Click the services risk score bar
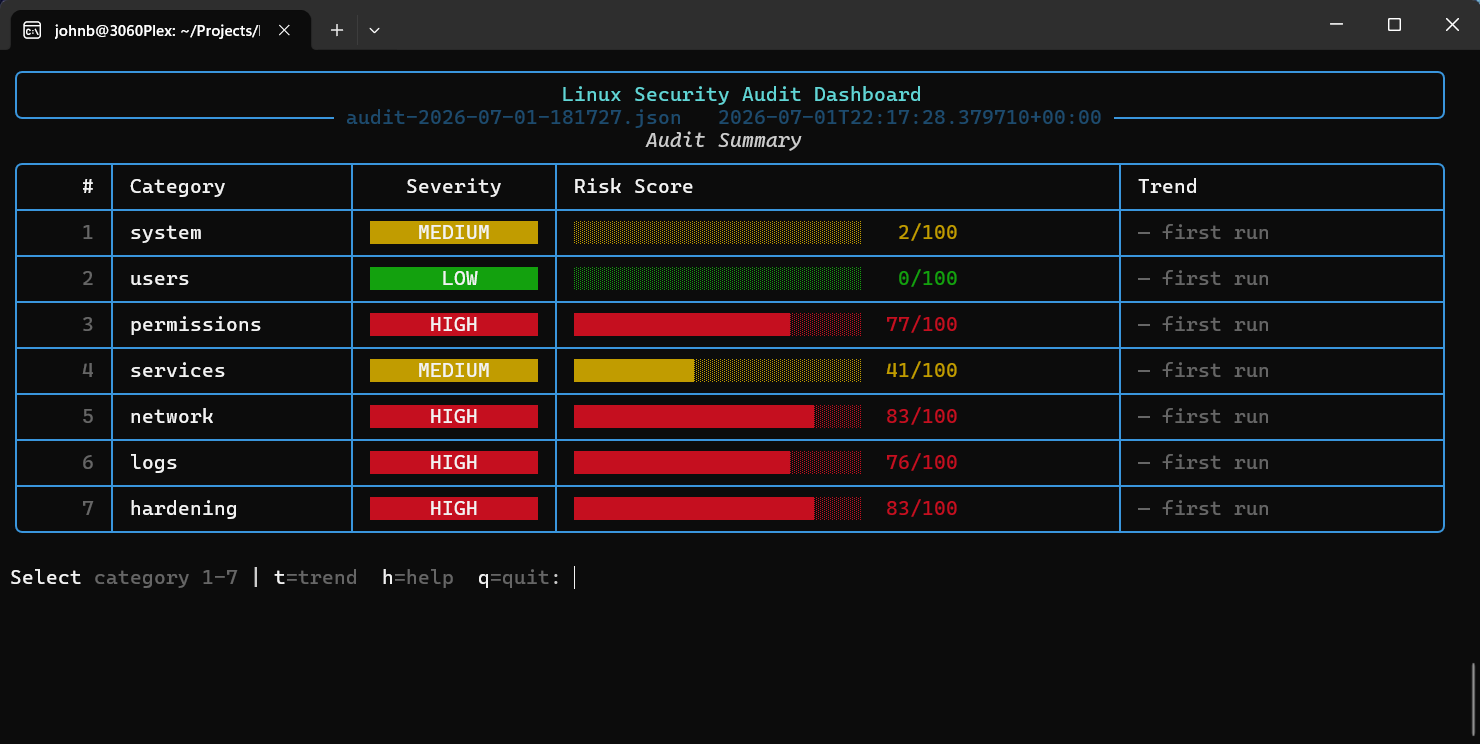 pos(717,371)
